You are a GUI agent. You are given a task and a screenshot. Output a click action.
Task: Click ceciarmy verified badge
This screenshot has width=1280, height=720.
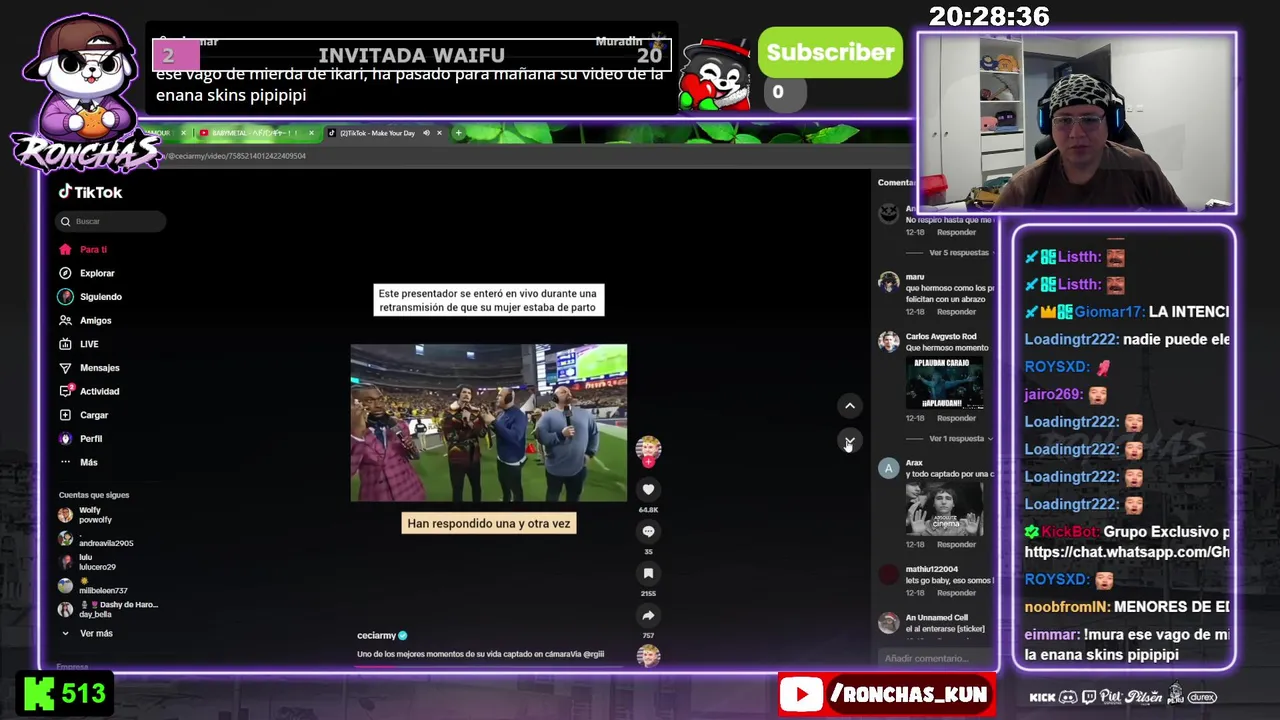pos(403,635)
